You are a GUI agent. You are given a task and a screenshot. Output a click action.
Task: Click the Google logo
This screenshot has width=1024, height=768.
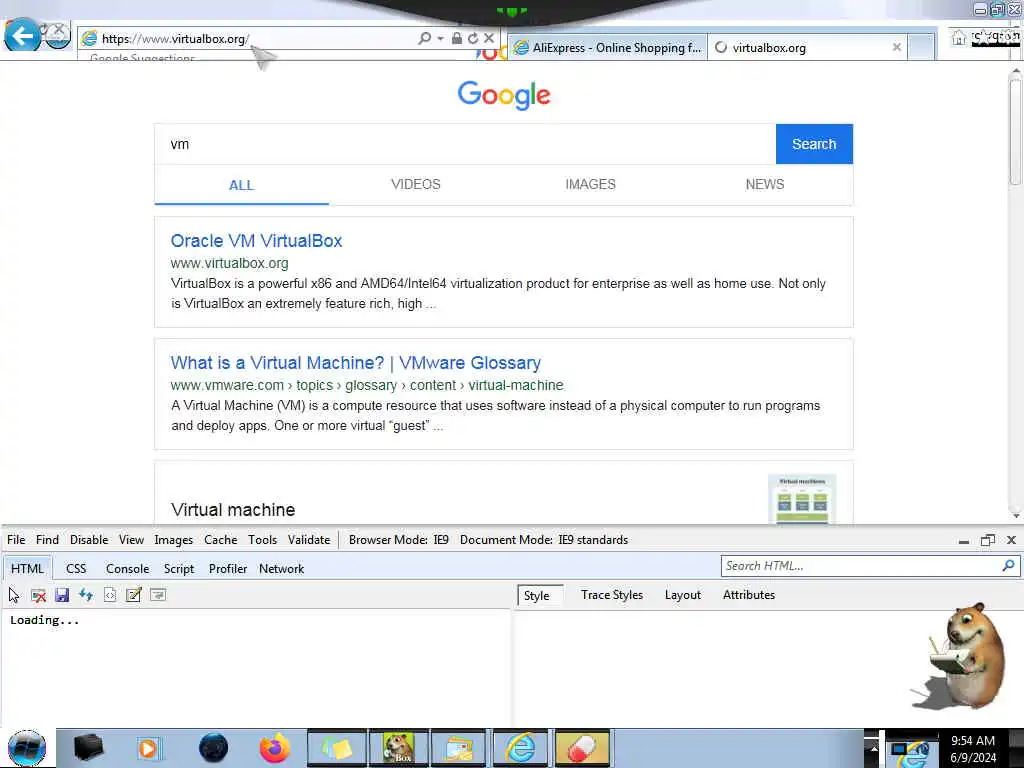click(504, 95)
